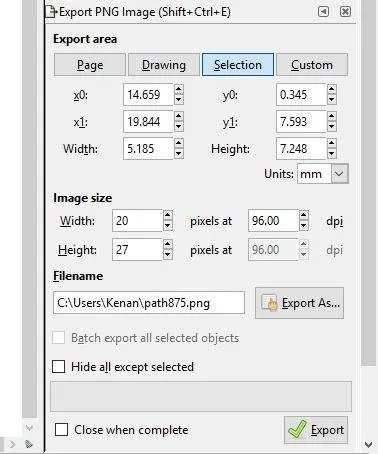378x454 pixels.
Task: Decrease export area Height with down arrow
Action: pyautogui.click(x=331, y=154)
